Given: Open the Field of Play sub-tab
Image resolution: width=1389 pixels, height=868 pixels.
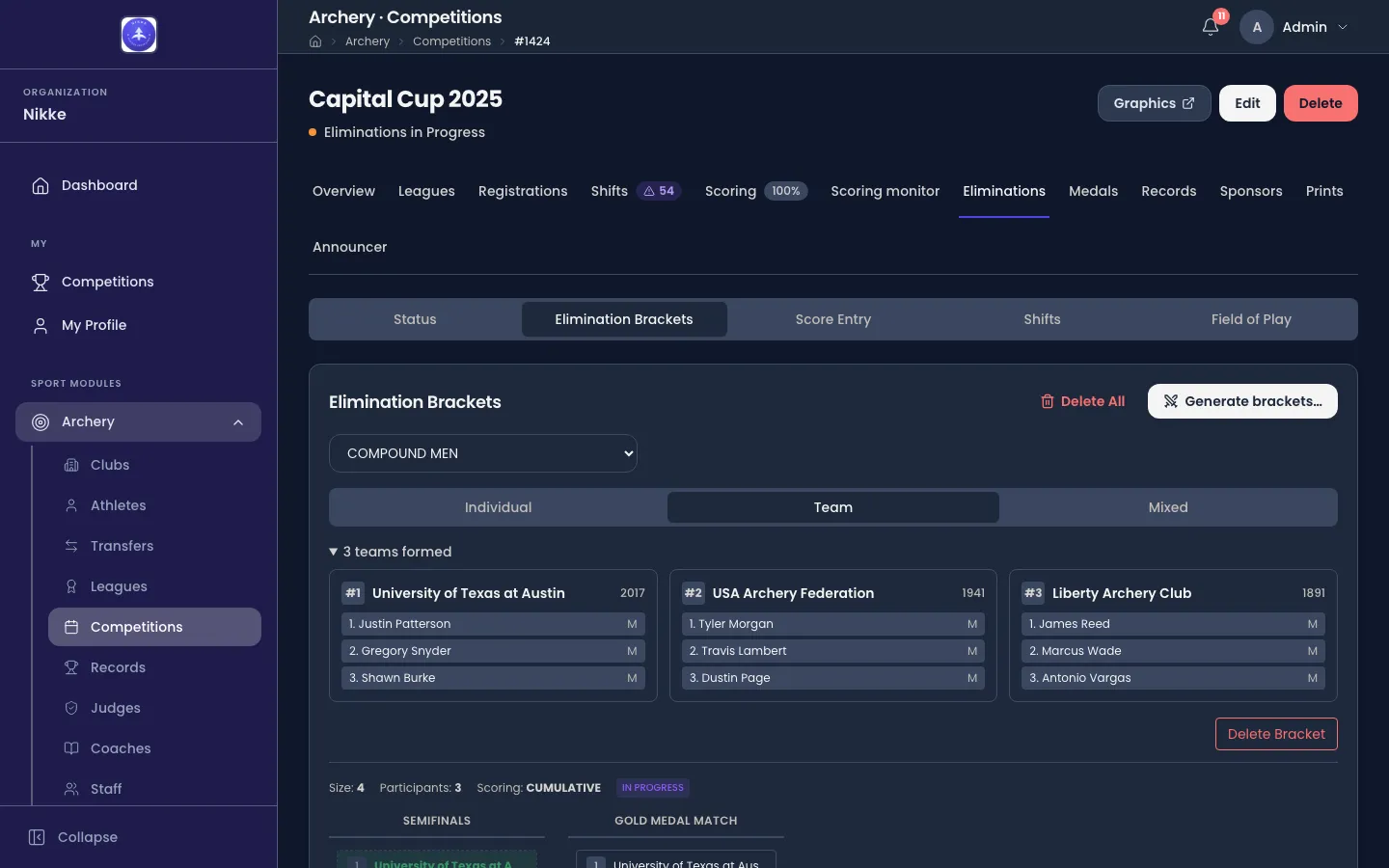Looking at the screenshot, I should pos(1251,319).
